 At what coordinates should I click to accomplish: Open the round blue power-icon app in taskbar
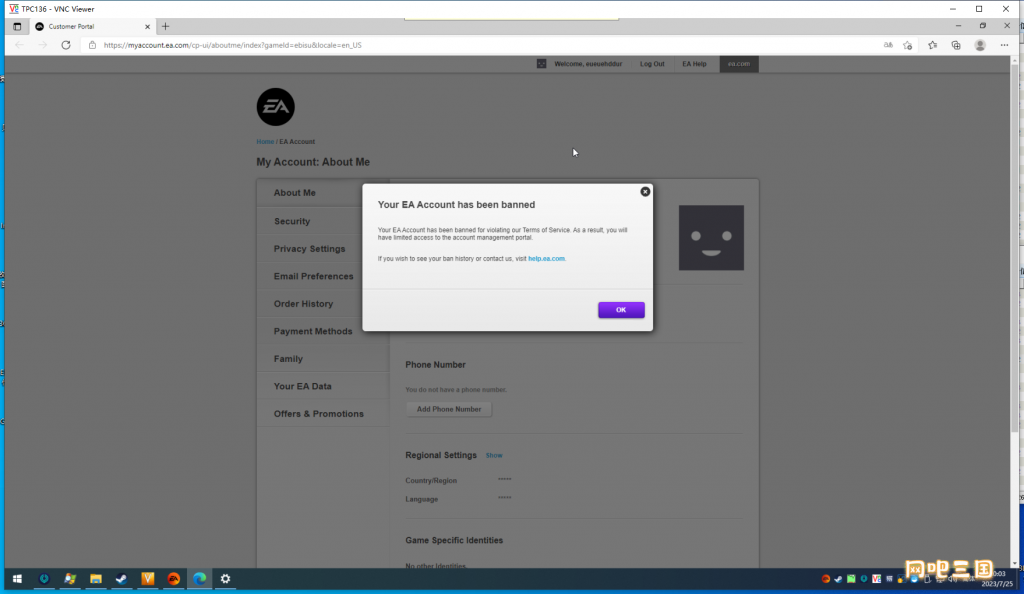pyautogui.click(x=44, y=579)
